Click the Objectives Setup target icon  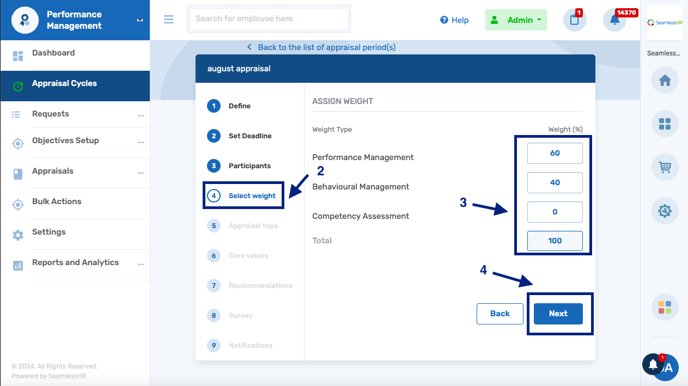pos(18,143)
